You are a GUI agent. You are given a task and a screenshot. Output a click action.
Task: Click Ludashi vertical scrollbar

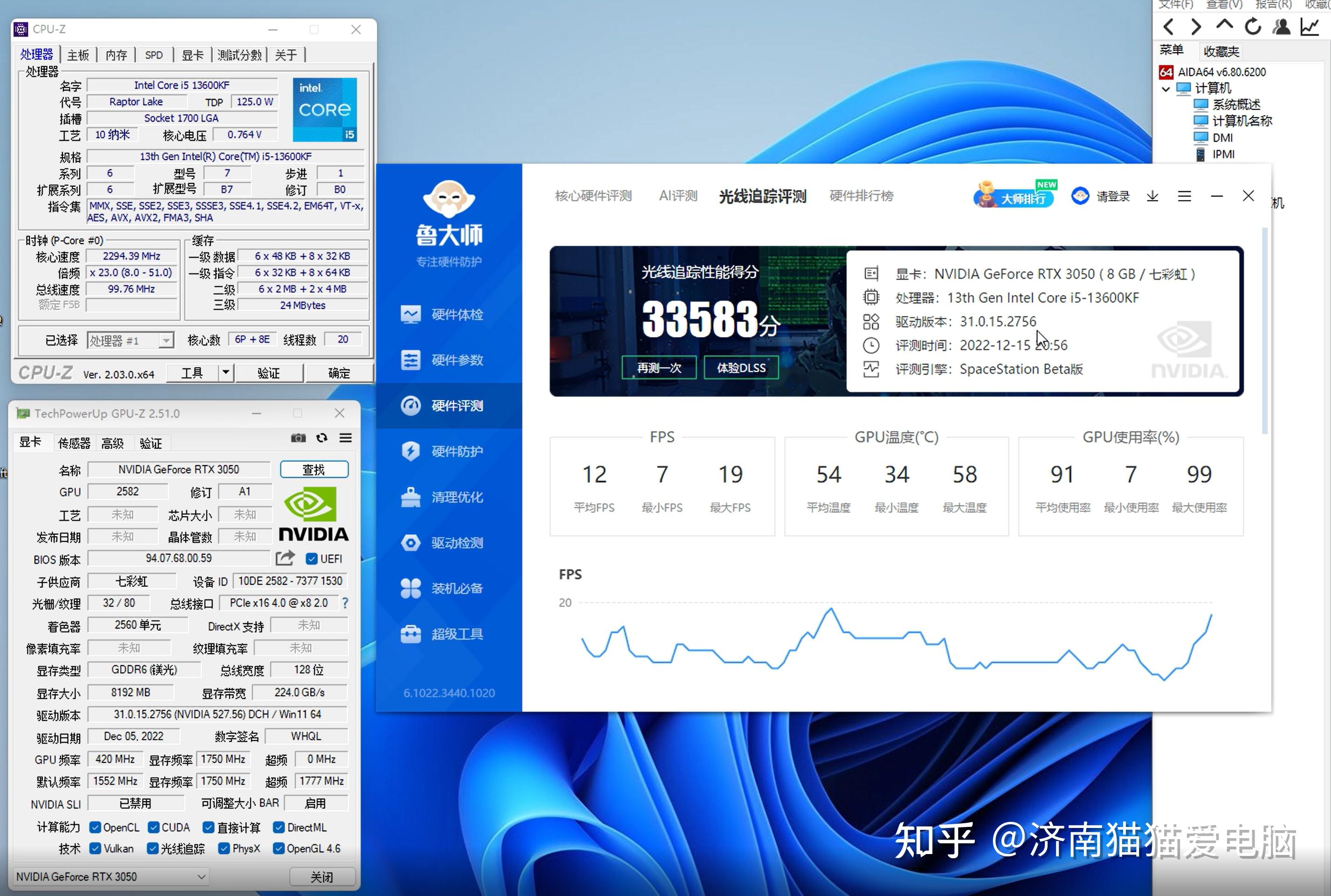pyautogui.click(x=1265, y=331)
